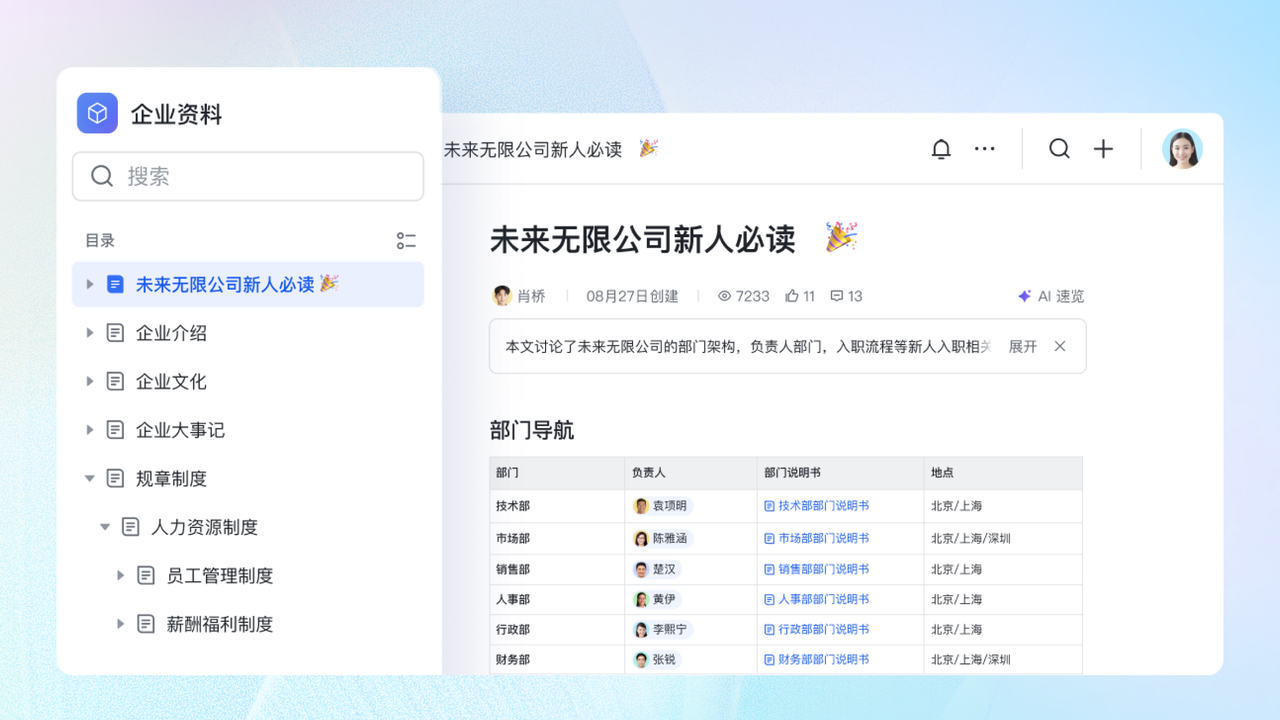The height and width of the screenshot is (720, 1280).
Task: Click the plus icon to create new
Action: (1103, 149)
